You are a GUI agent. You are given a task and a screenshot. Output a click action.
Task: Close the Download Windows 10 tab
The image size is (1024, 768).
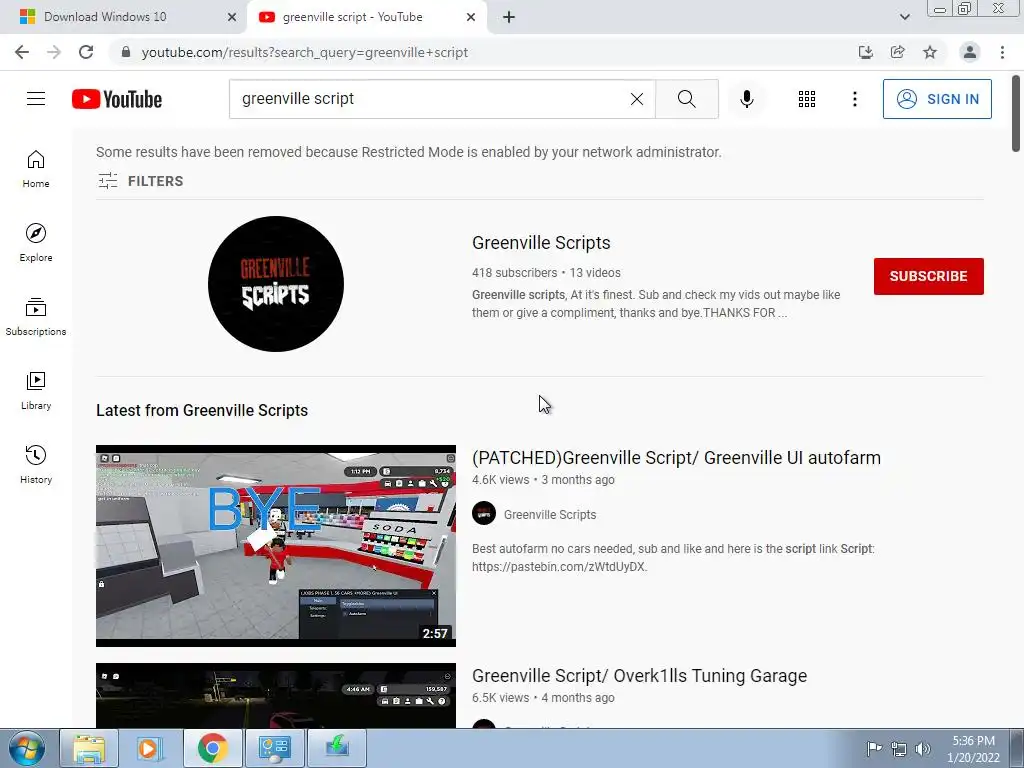(x=232, y=17)
